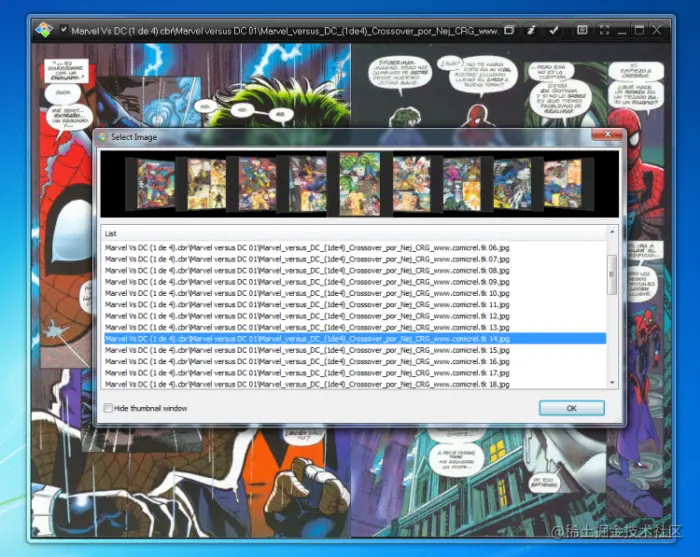
Task: Click the list's vertical scrollbar thumb
Action: [612, 274]
